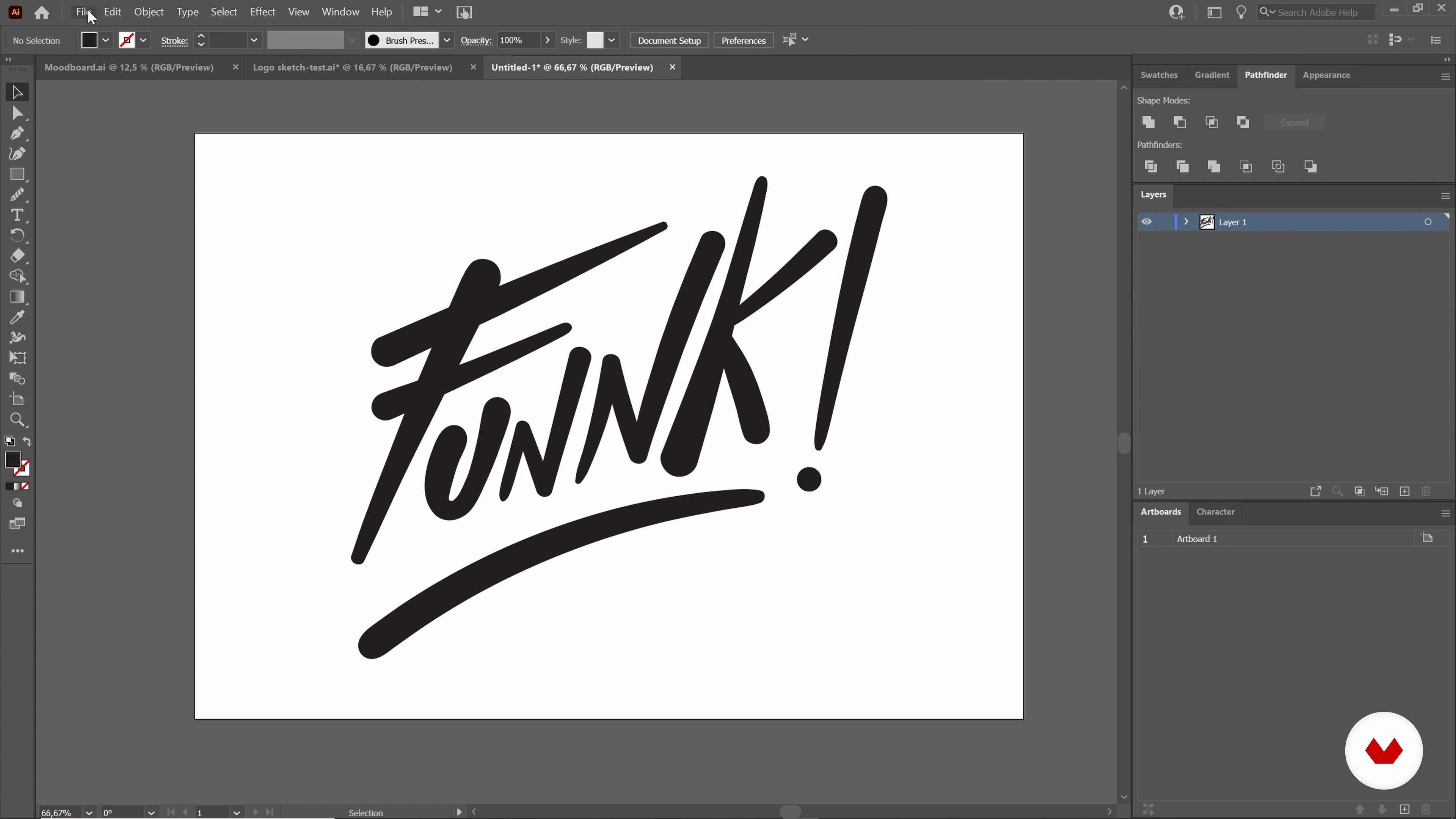Click the Search Adobe Help field
Viewport: 1456px width, 819px height.
pos(1316,12)
